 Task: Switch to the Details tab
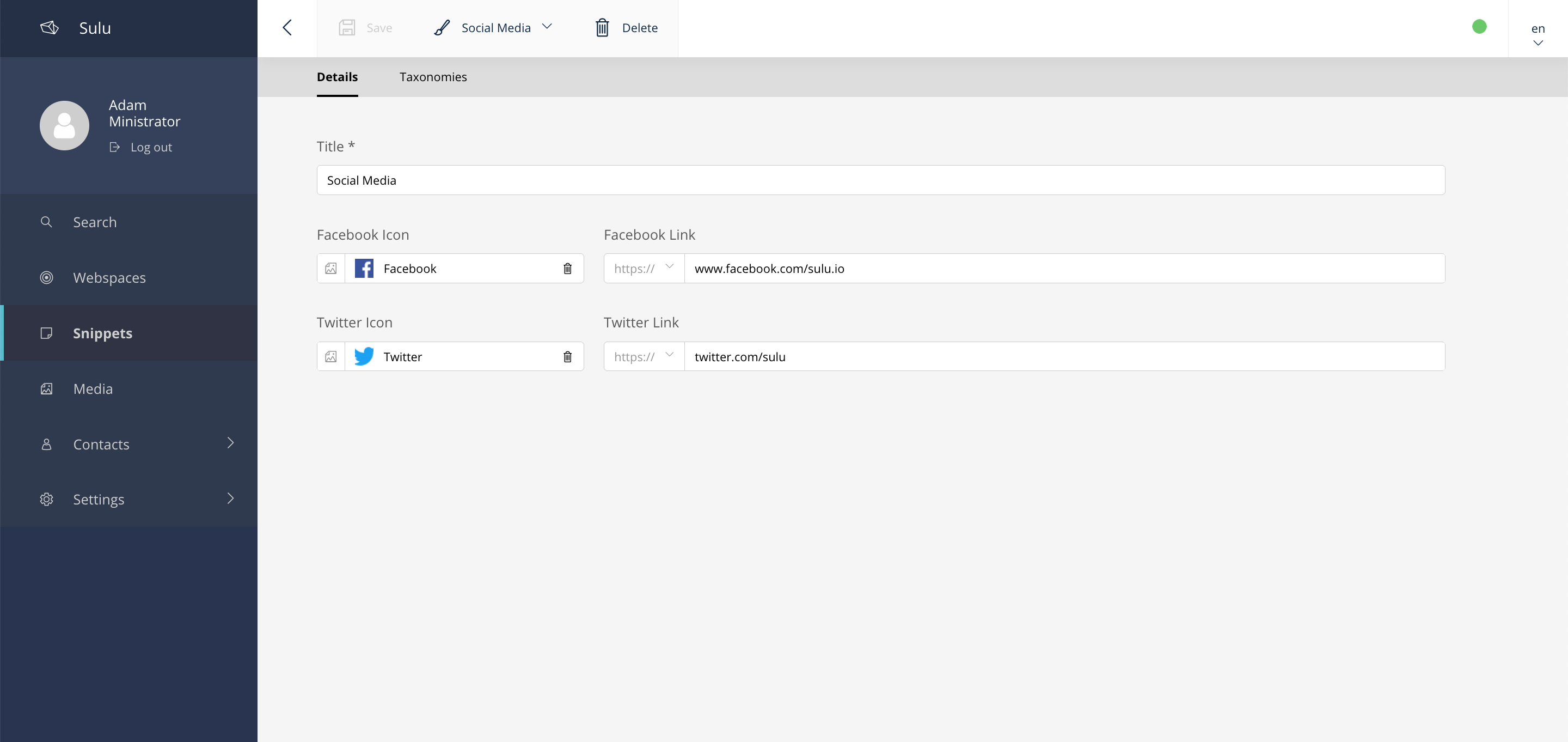tap(337, 77)
